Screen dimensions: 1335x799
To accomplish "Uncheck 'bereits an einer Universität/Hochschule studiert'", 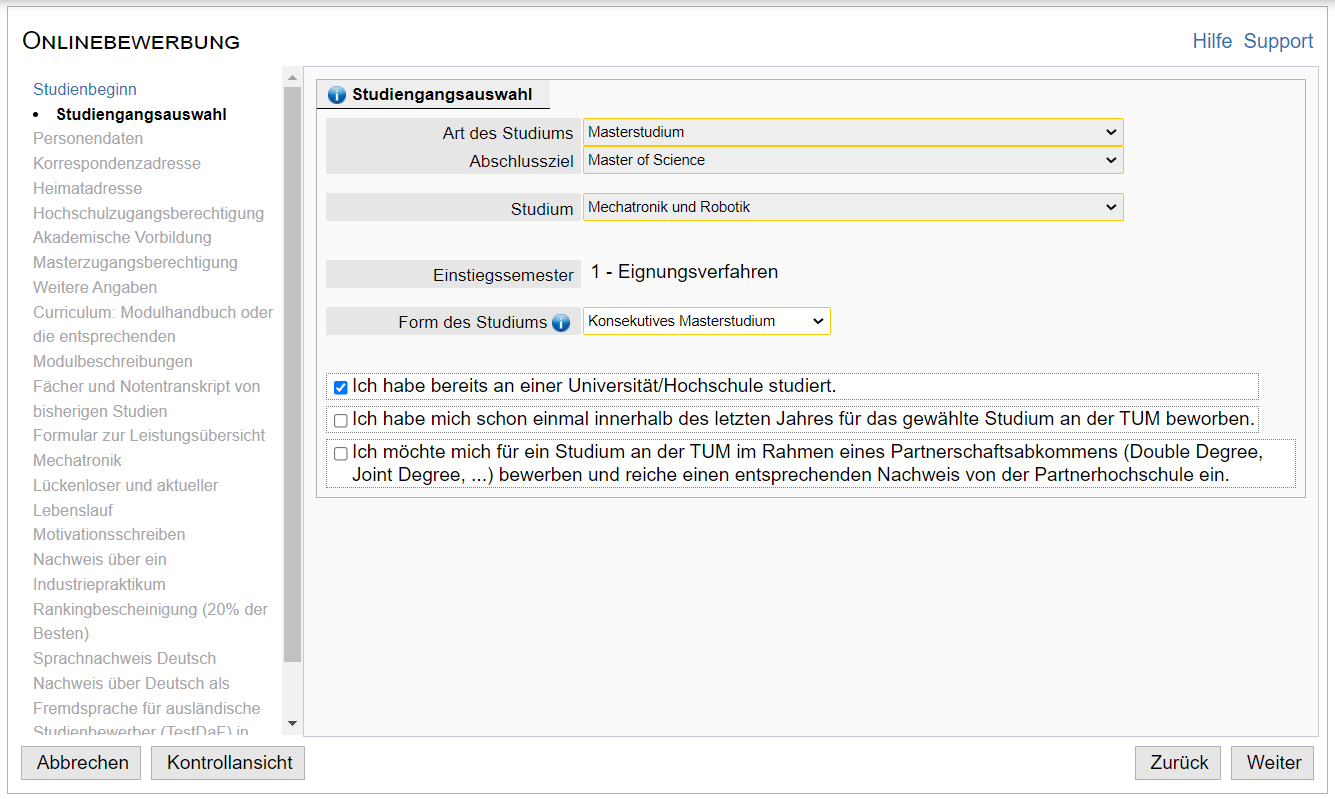I will point(341,387).
